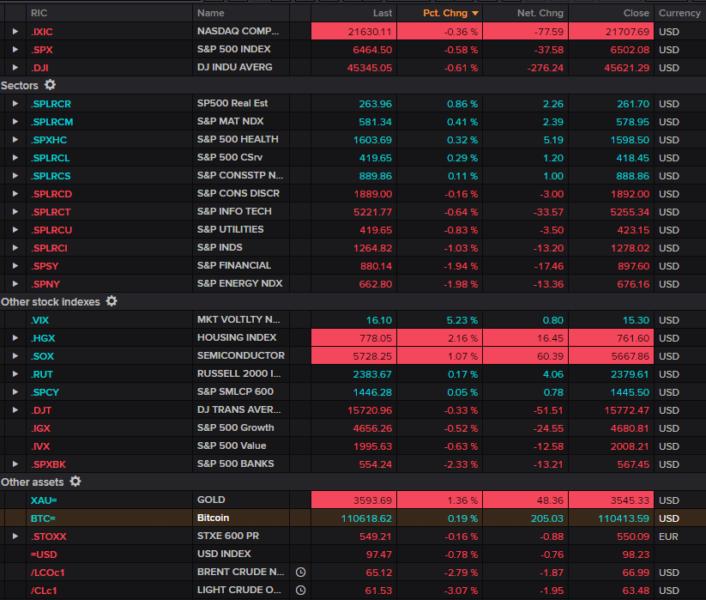Select the USD INDEX name cell
Image resolution: width=706 pixels, height=600 pixels.
(x=224, y=554)
